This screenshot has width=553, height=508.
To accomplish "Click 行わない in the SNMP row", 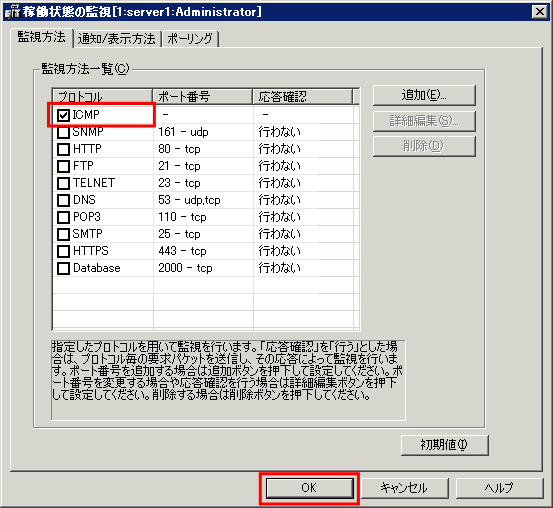I will point(279,132).
